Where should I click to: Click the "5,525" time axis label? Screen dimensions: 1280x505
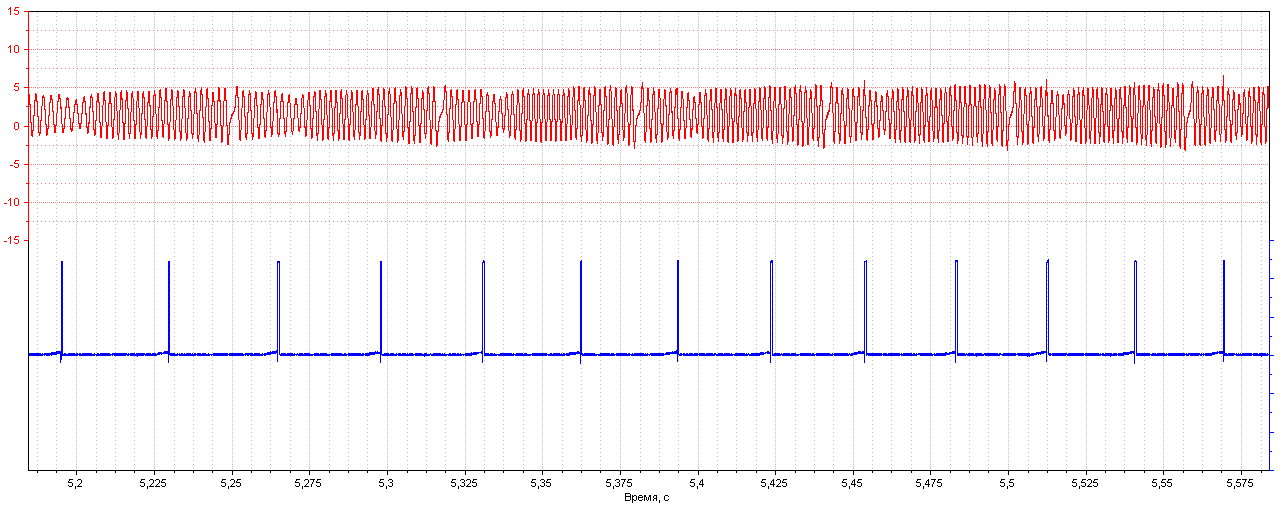[1085, 483]
